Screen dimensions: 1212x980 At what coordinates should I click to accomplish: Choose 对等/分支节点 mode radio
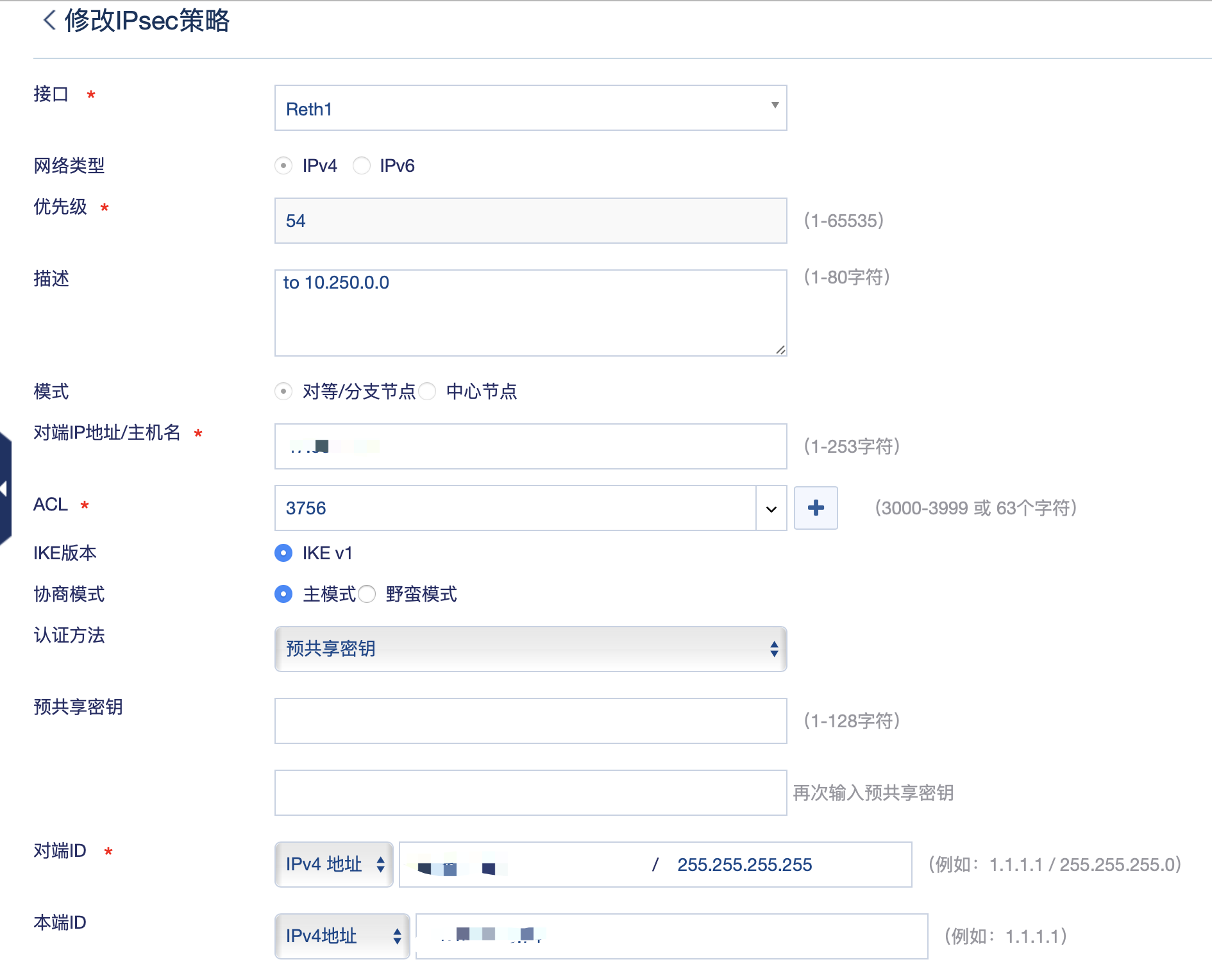point(283,391)
